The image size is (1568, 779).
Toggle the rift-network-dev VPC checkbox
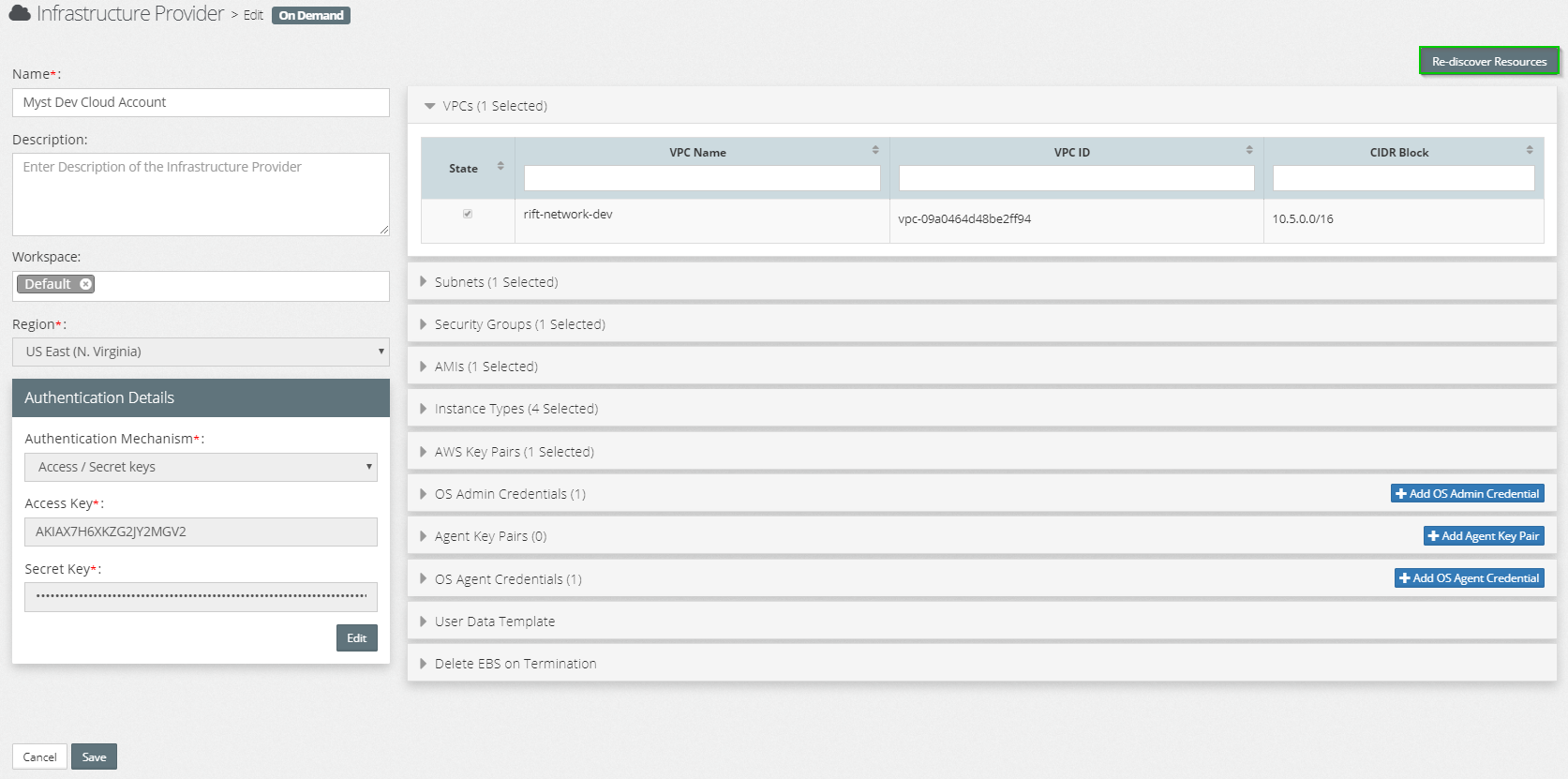[x=468, y=214]
